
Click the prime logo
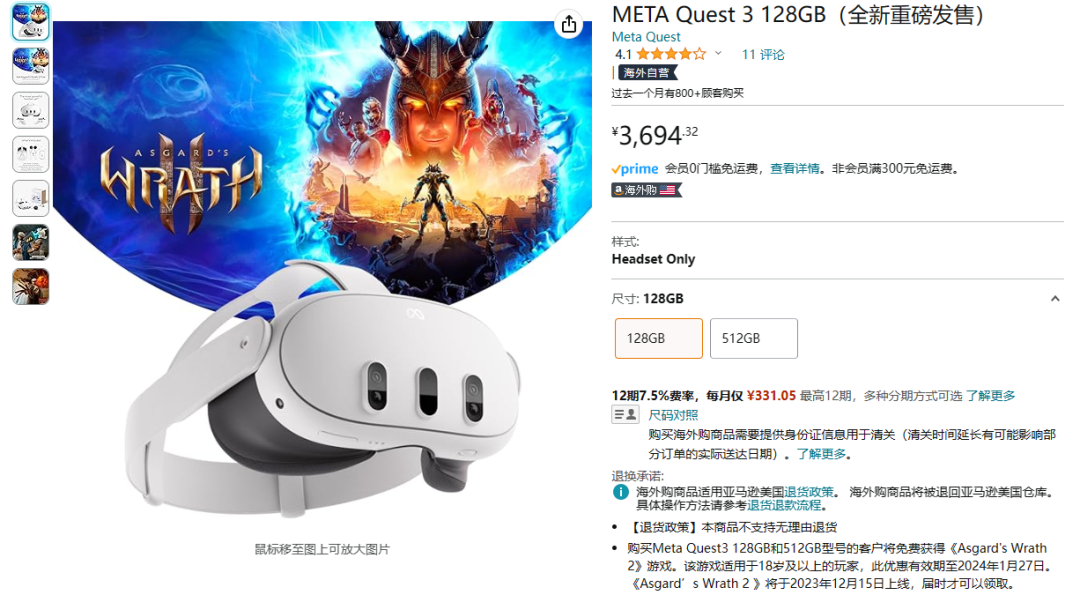(x=635, y=169)
